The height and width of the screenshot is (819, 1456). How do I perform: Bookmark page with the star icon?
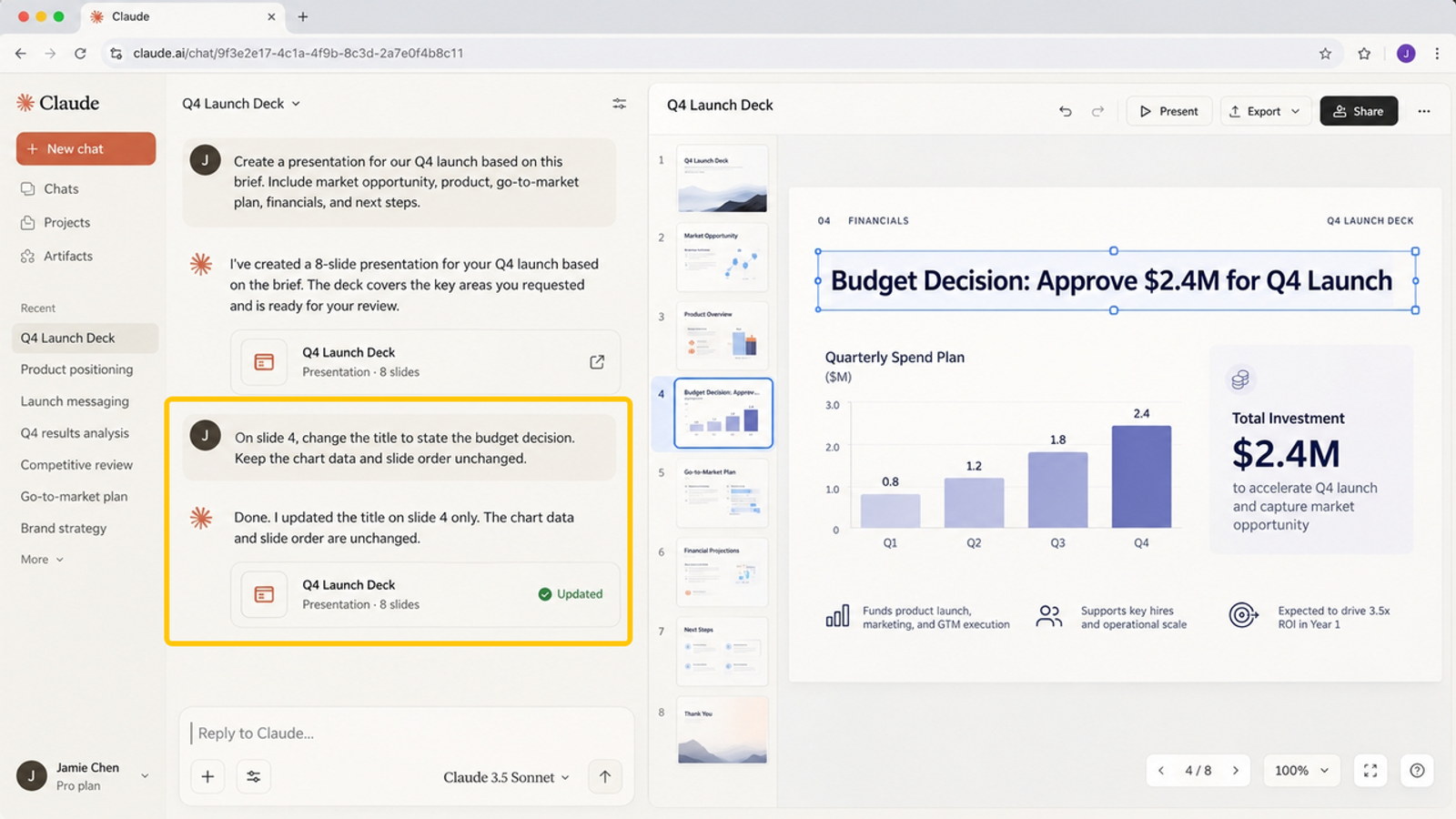pos(1325,54)
